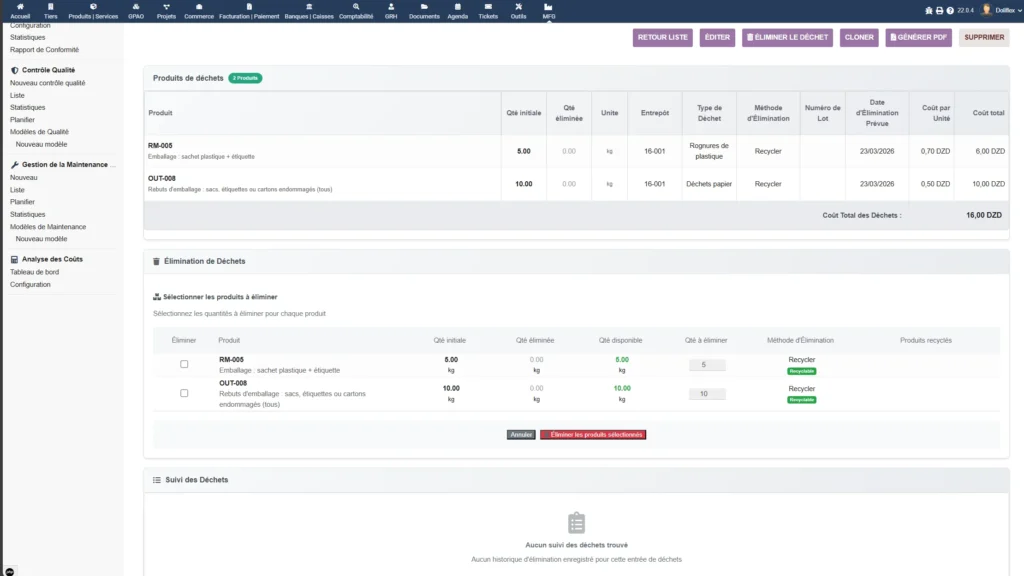Click the Retour Liste button
Viewport: 1024px width, 576px height.
[662, 37]
